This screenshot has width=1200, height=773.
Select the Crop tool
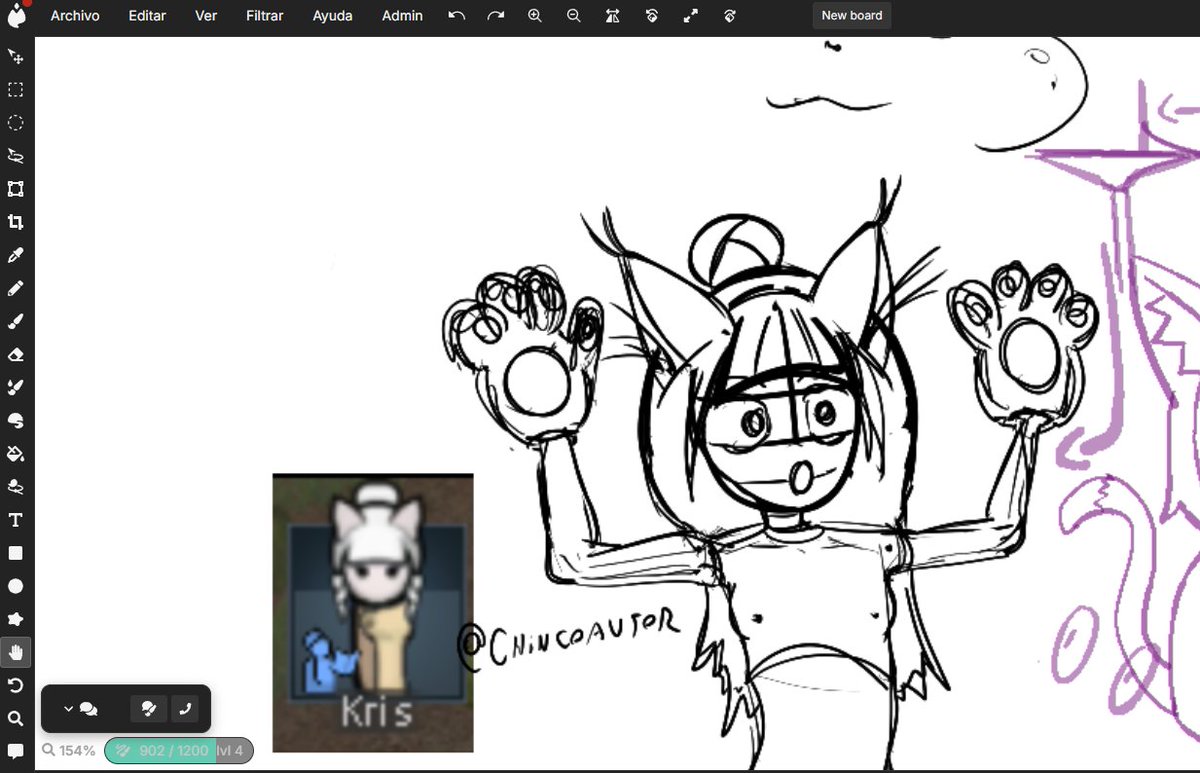click(16, 222)
